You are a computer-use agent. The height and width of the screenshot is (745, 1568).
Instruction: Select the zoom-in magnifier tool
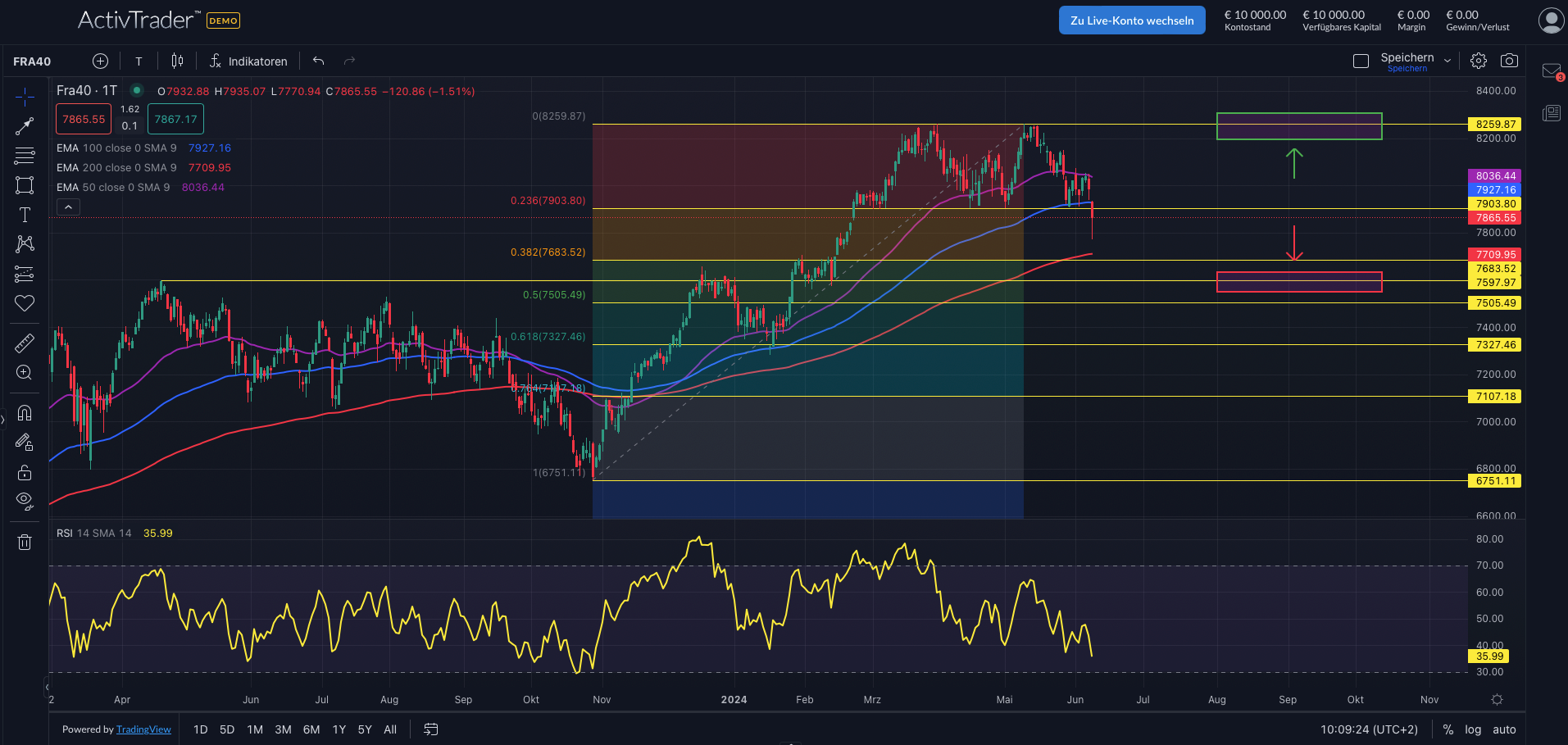pyautogui.click(x=25, y=371)
